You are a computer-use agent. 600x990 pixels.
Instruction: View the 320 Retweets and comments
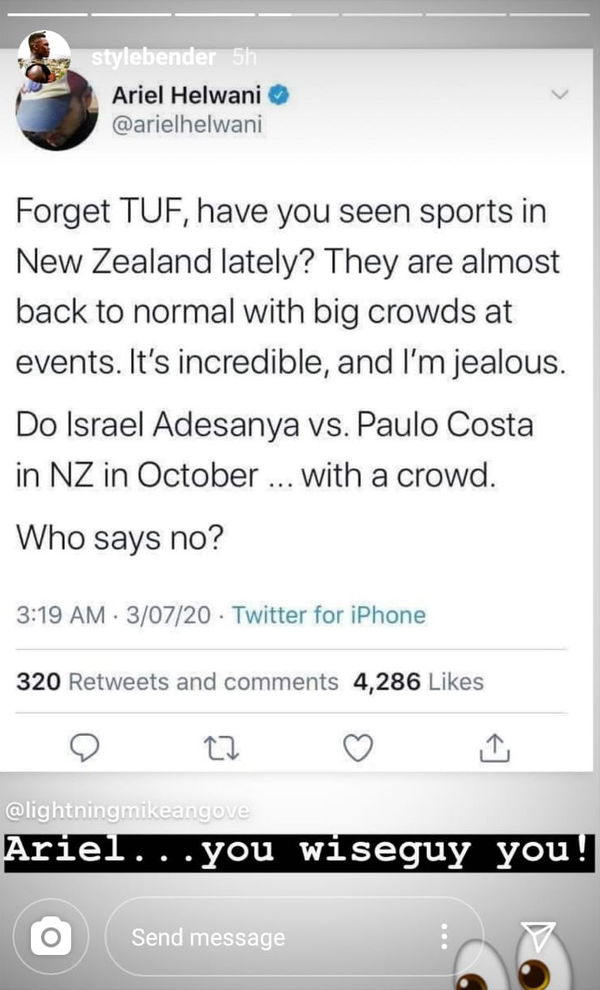coord(177,682)
